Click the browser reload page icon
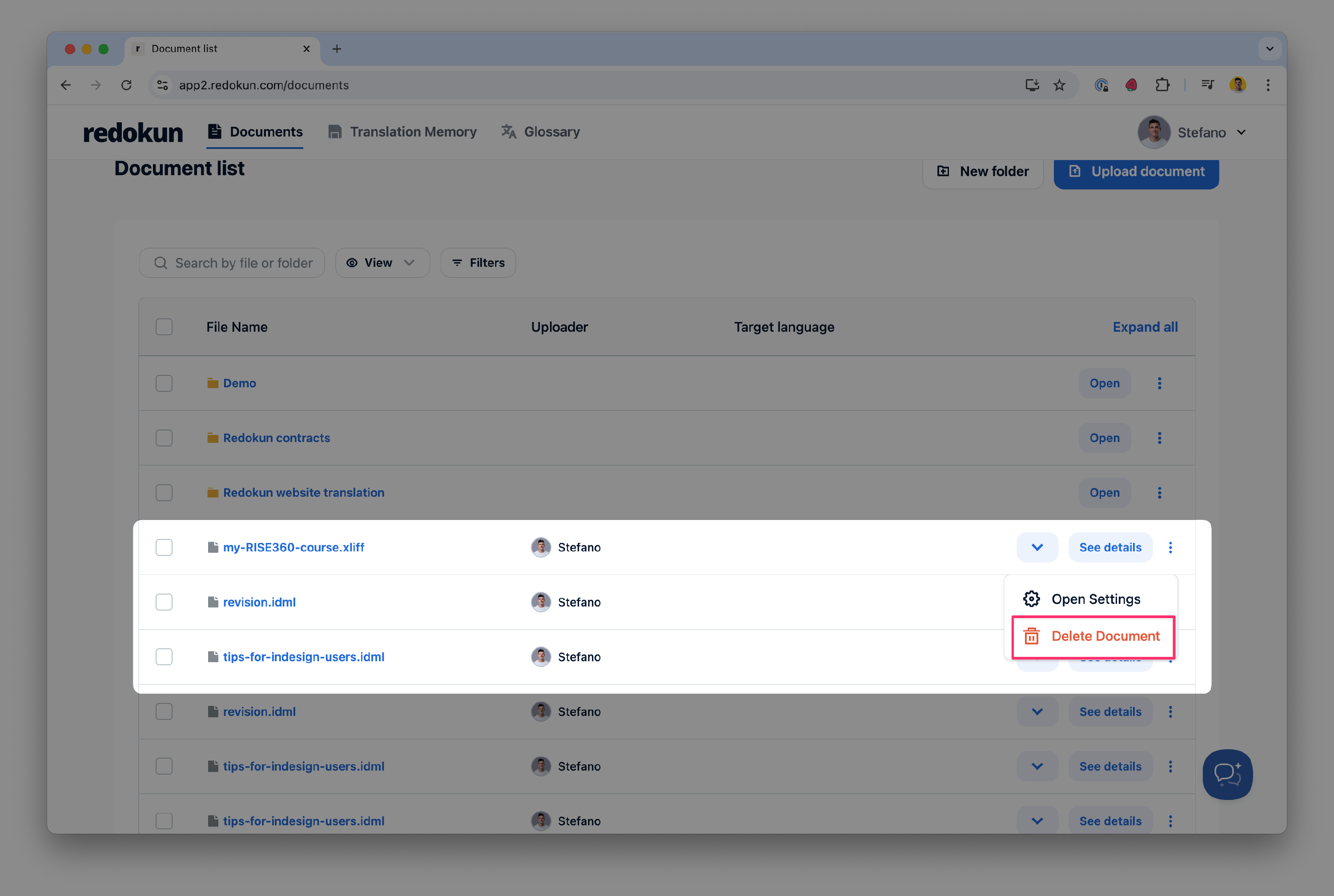 (x=126, y=85)
